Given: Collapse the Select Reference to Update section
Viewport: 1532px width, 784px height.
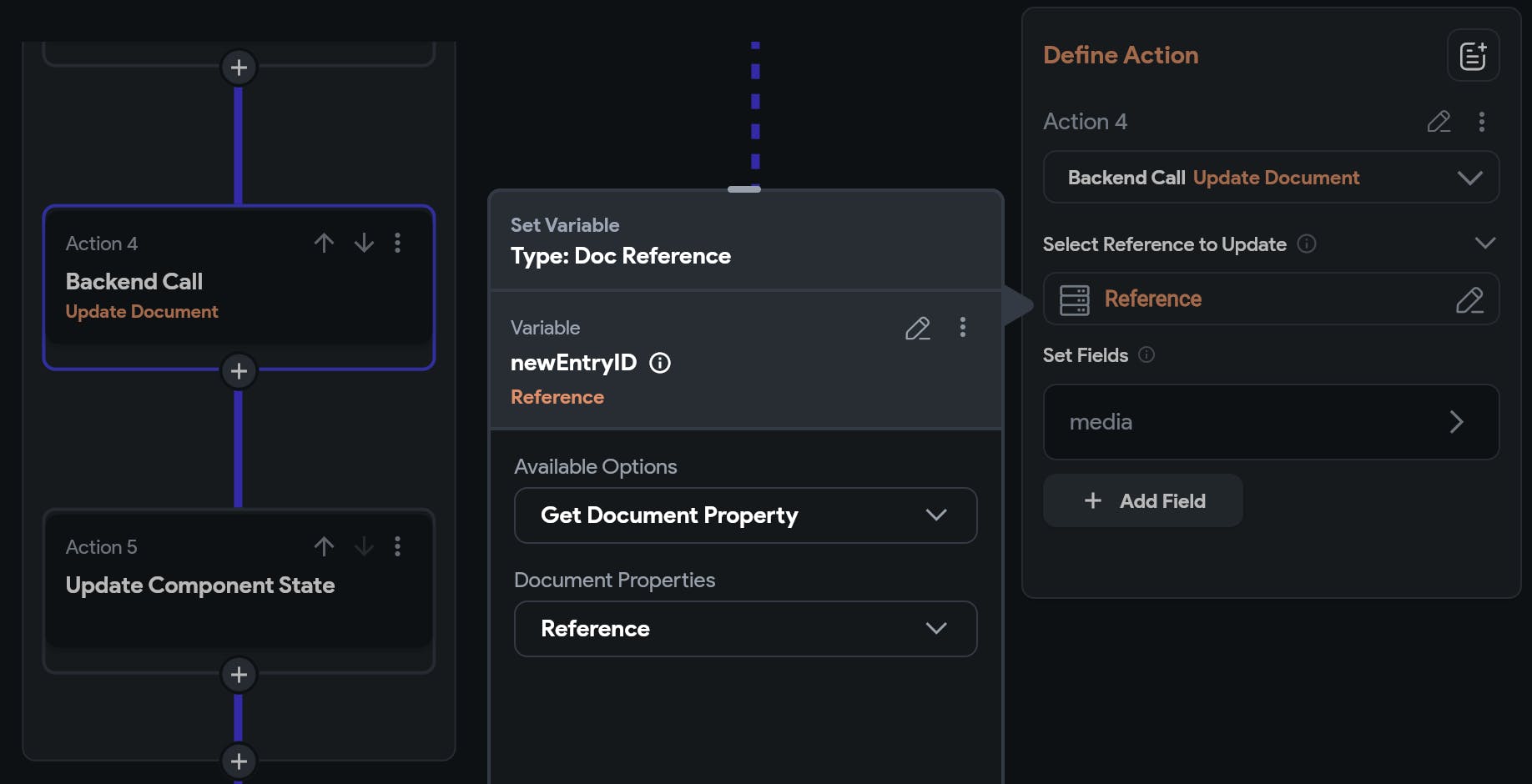Looking at the screenshot, I should pos(1484,244).
